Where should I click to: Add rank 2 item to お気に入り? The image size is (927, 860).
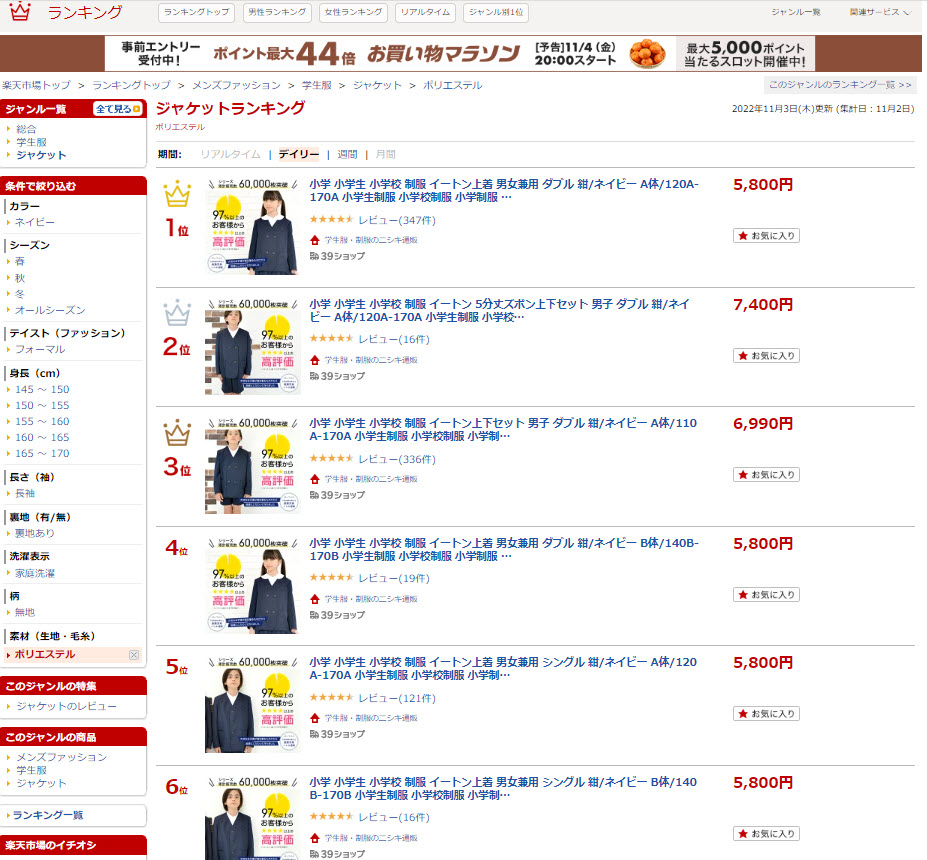766,356
